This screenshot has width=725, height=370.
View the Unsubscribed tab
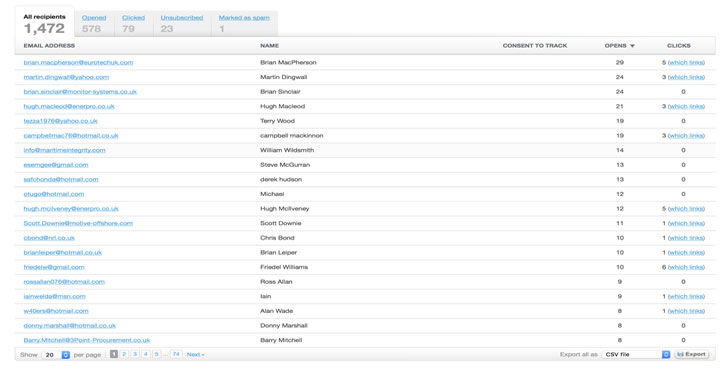[182, 18]
